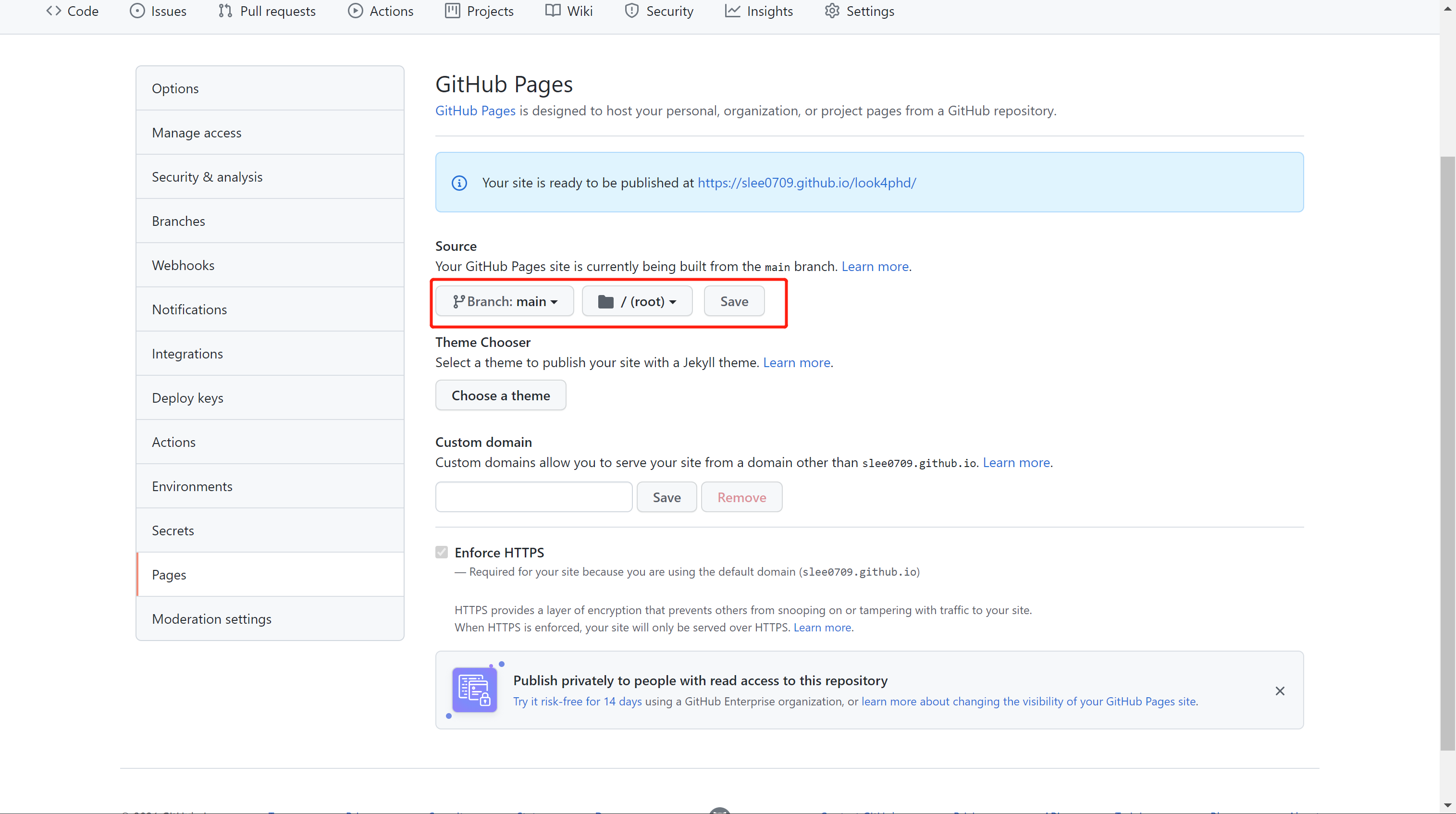Screen dimensions: 1456x814
Task: Open the / (root) folder dropdown
Action: point(637,301)
